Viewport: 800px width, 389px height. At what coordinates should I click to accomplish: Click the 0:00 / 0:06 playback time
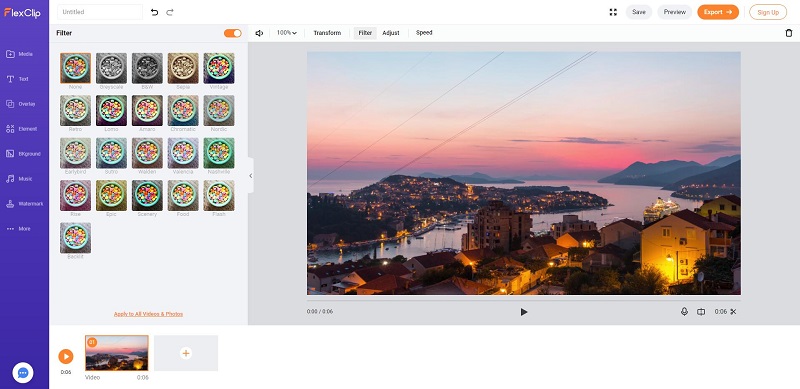[320, 311]
